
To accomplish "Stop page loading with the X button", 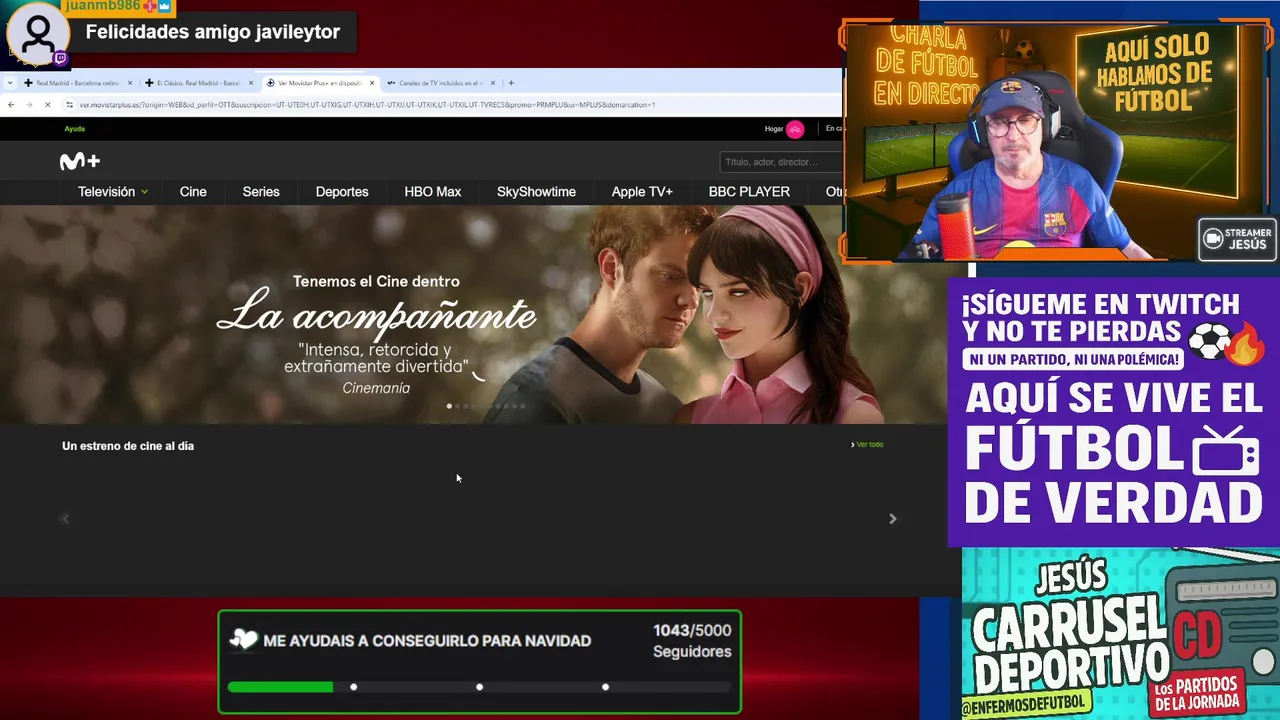I will click(47, 105).
